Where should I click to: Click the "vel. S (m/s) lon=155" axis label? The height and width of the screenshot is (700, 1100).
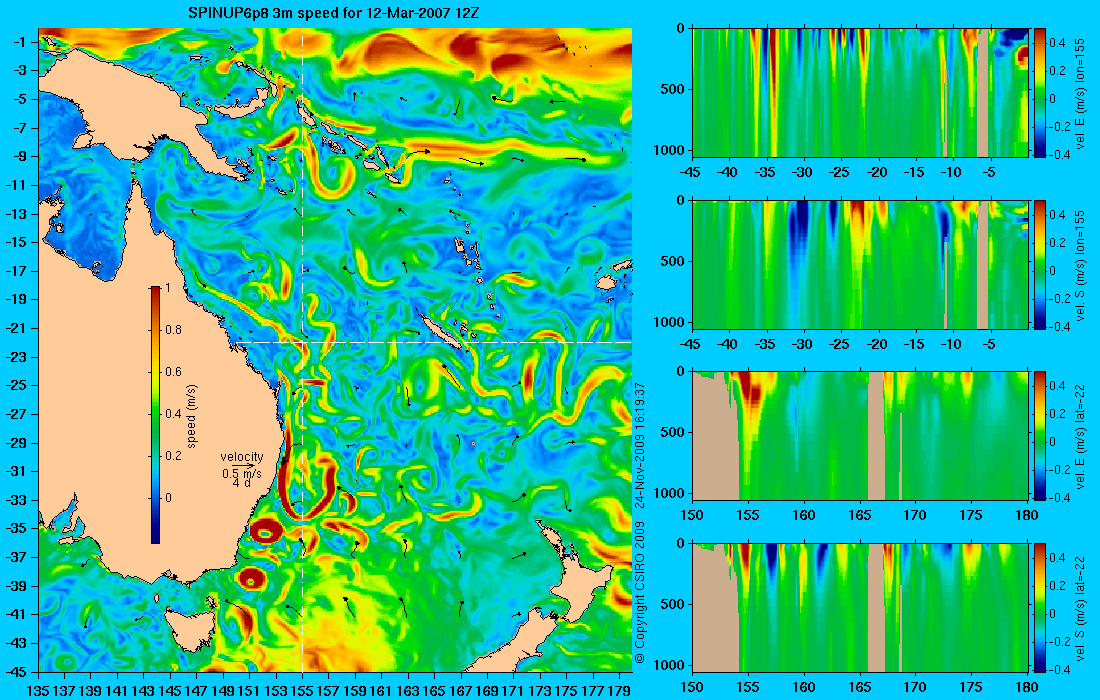click(1080, 264)
